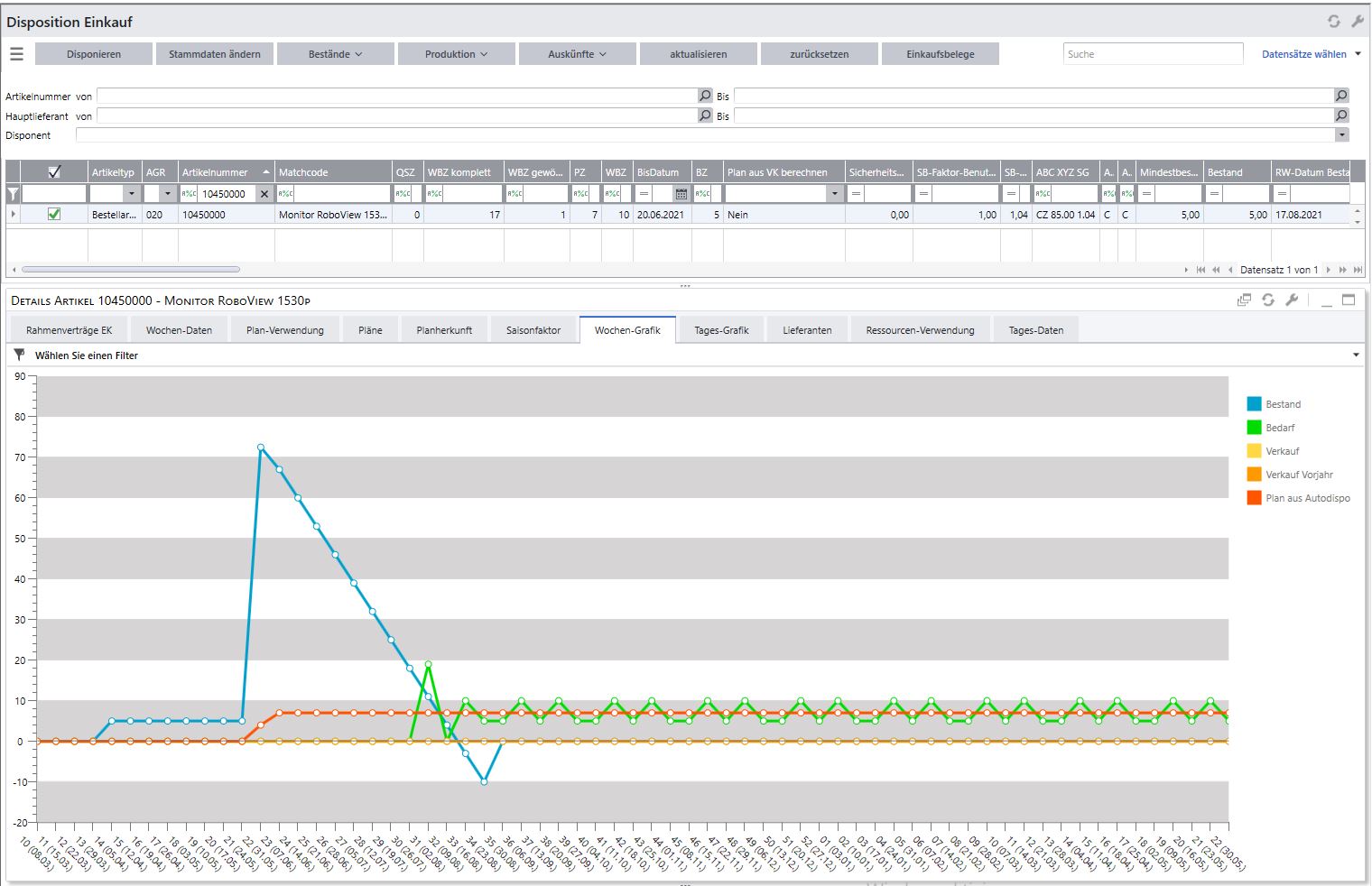Click the search magnifier for Artikelnummer von

point(705,96)
